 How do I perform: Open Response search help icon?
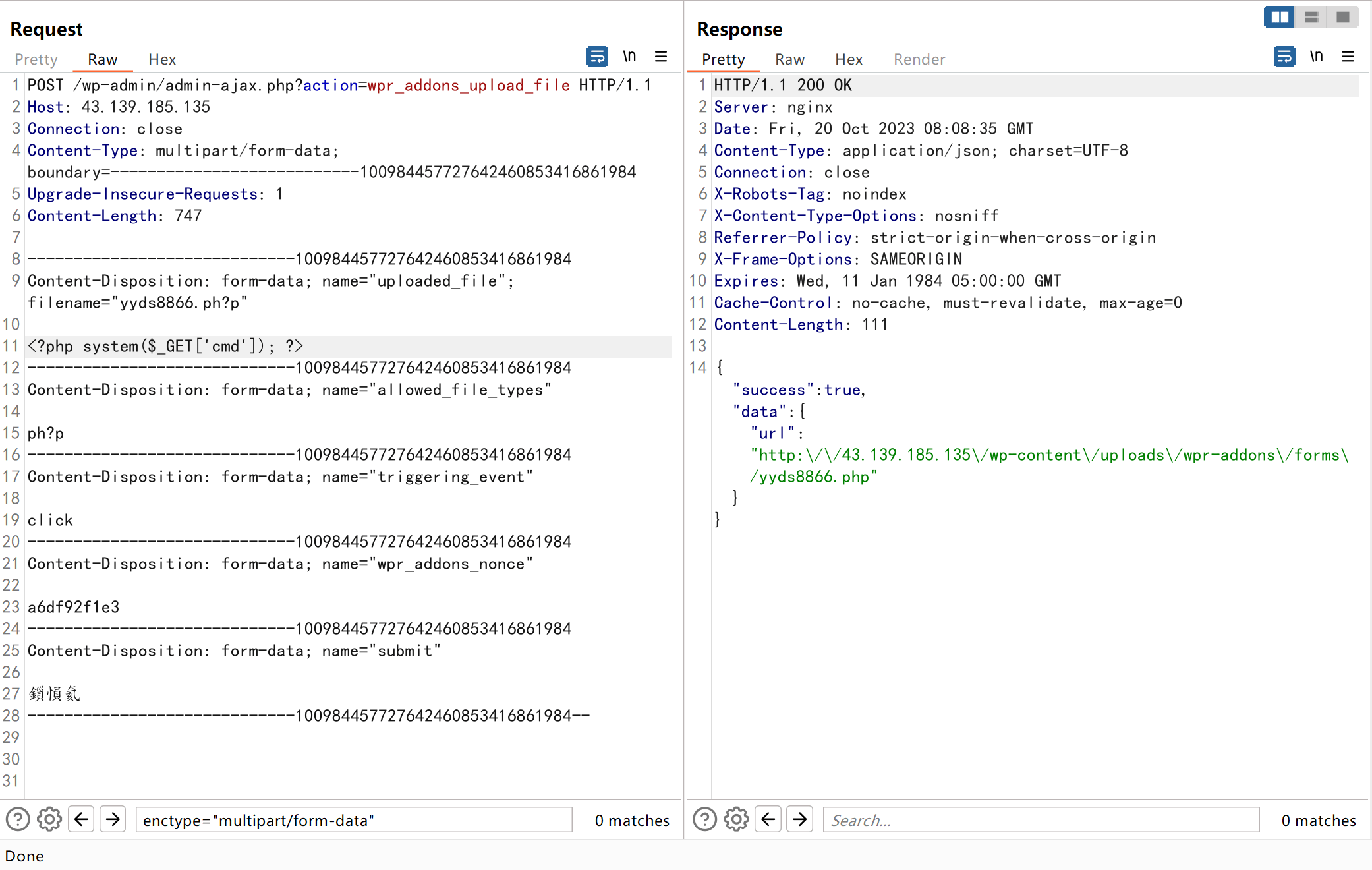(x=704, y=819)
